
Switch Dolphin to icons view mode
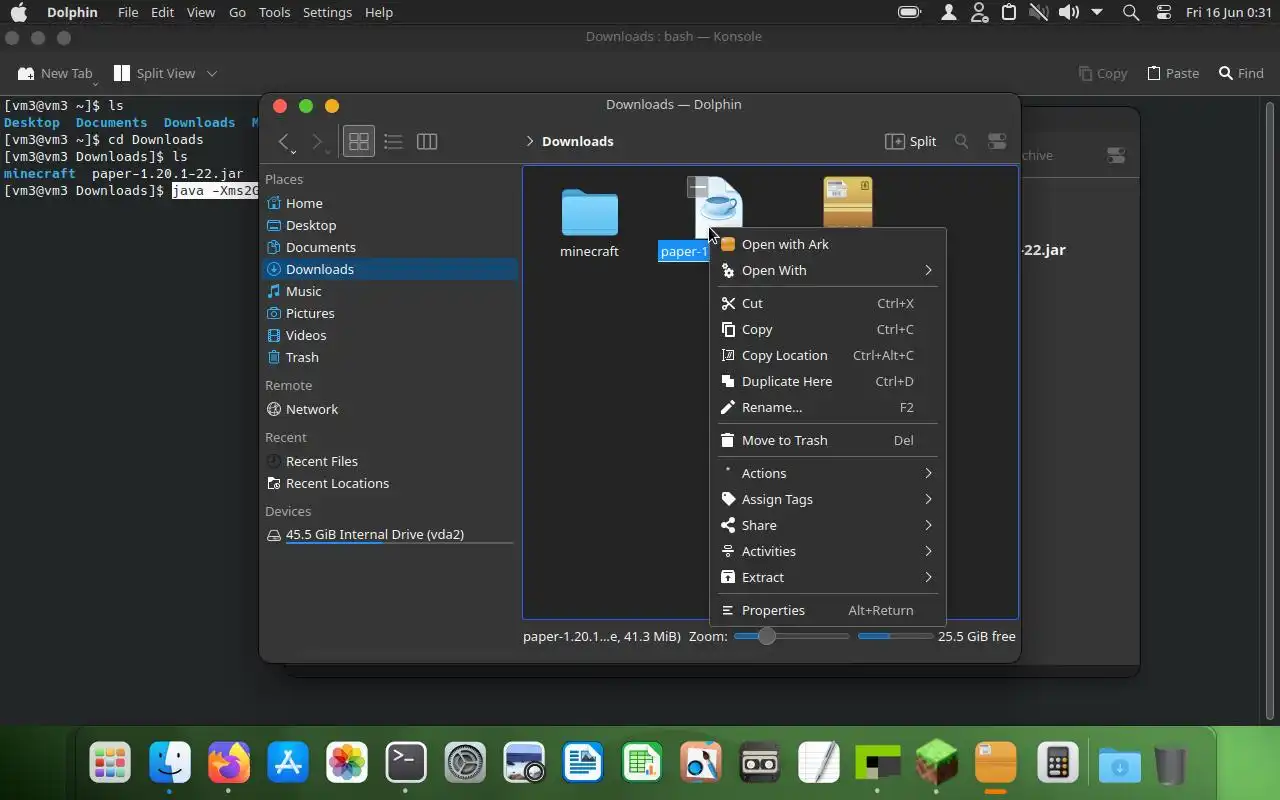[358, 141]
